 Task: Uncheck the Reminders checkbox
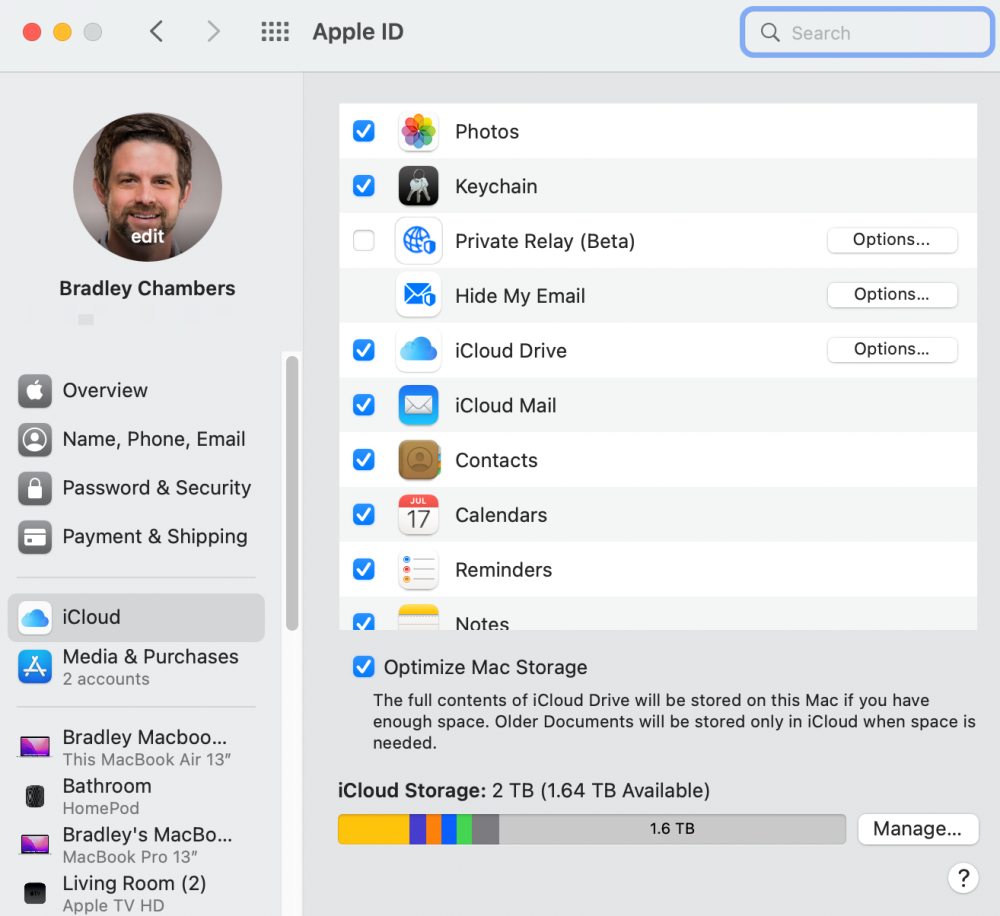click(x=364, y=570)
